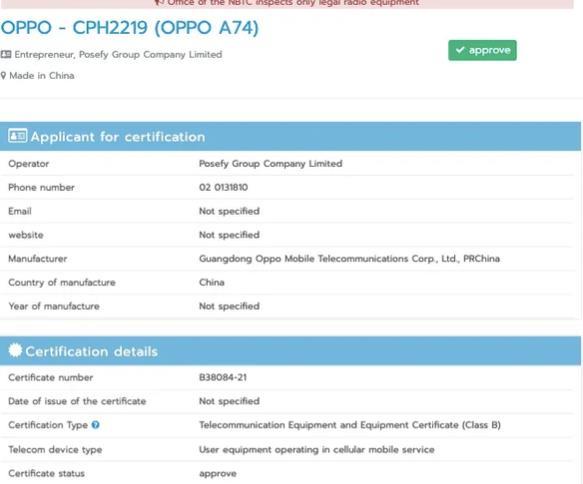This screenshot has height=484, width=583.
Task: Select the Phone number label
Action: point(41,187)
